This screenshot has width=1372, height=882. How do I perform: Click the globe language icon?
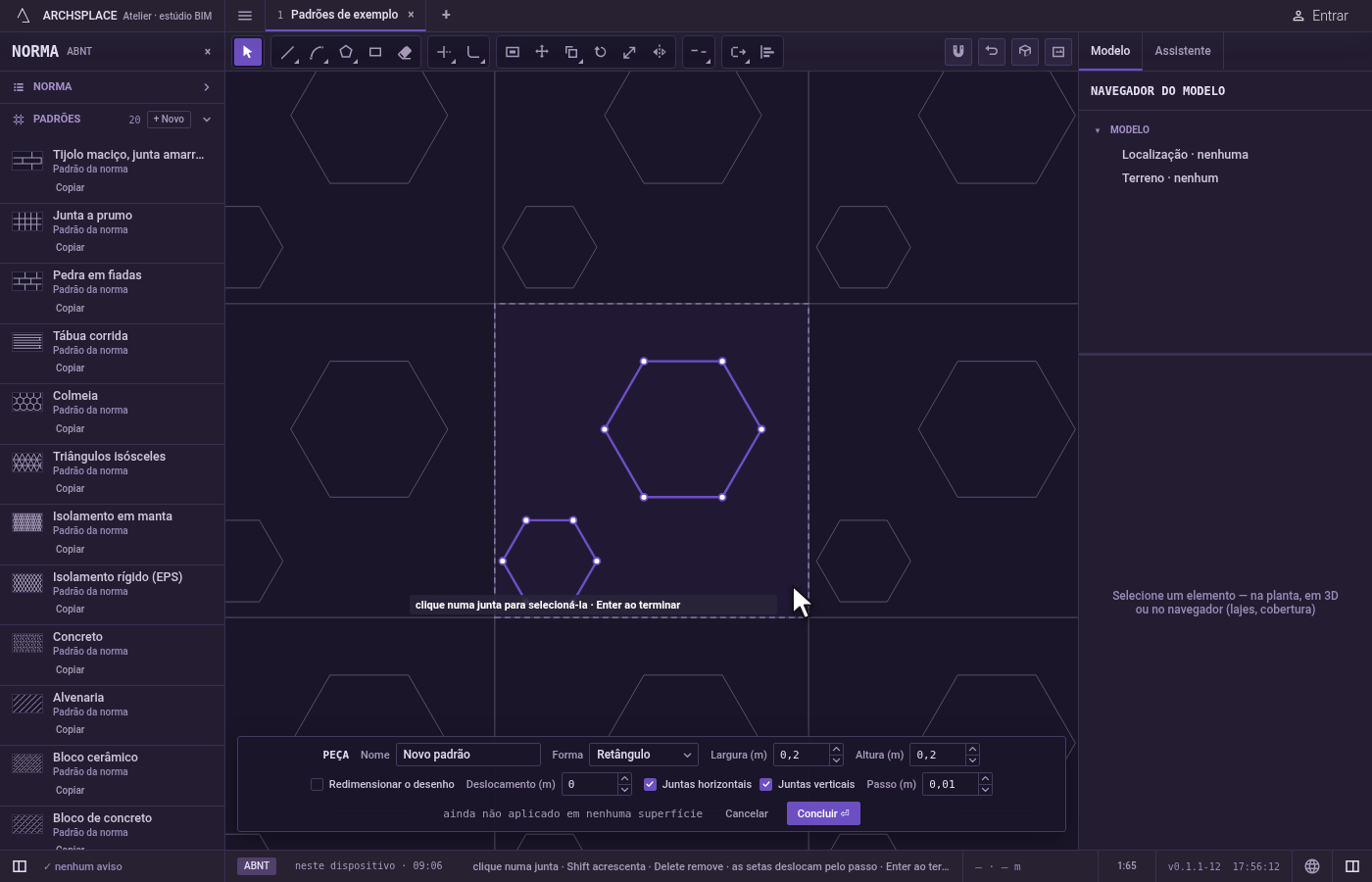1312,866
